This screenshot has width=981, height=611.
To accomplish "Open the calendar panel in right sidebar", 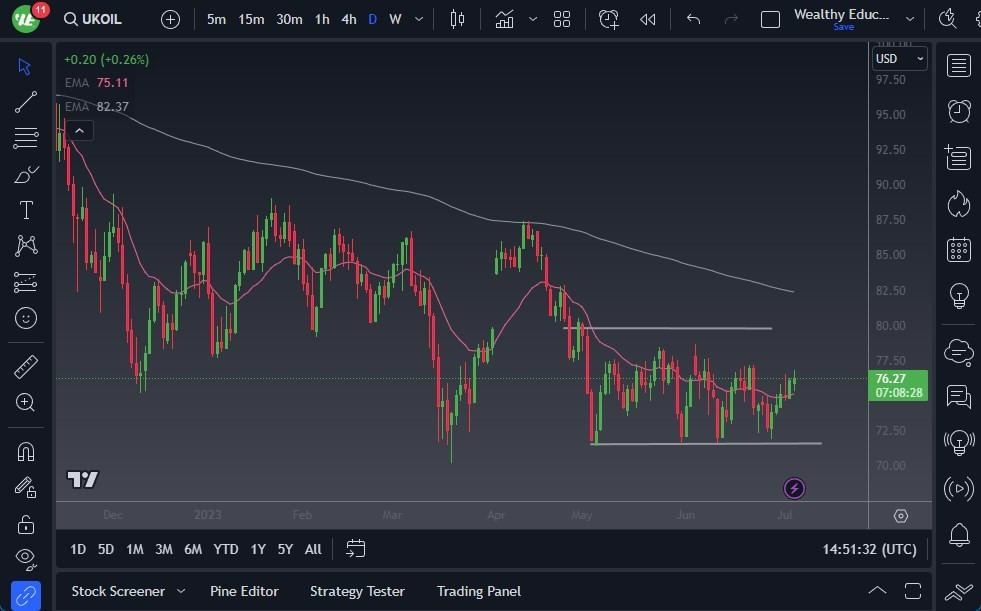I will pos(959,250).
